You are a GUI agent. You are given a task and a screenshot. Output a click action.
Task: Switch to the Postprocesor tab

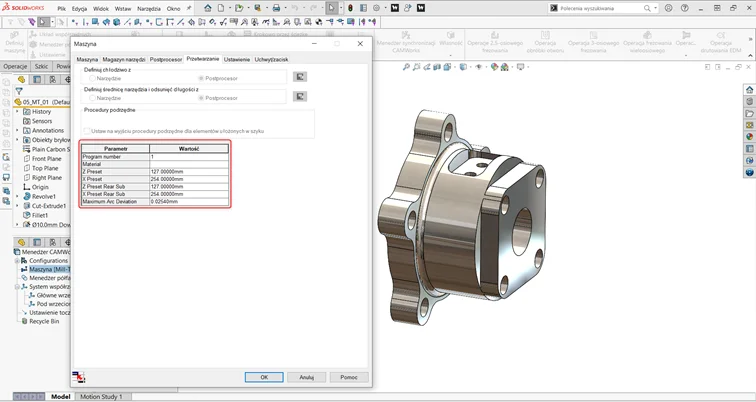(x=166, y=59)
